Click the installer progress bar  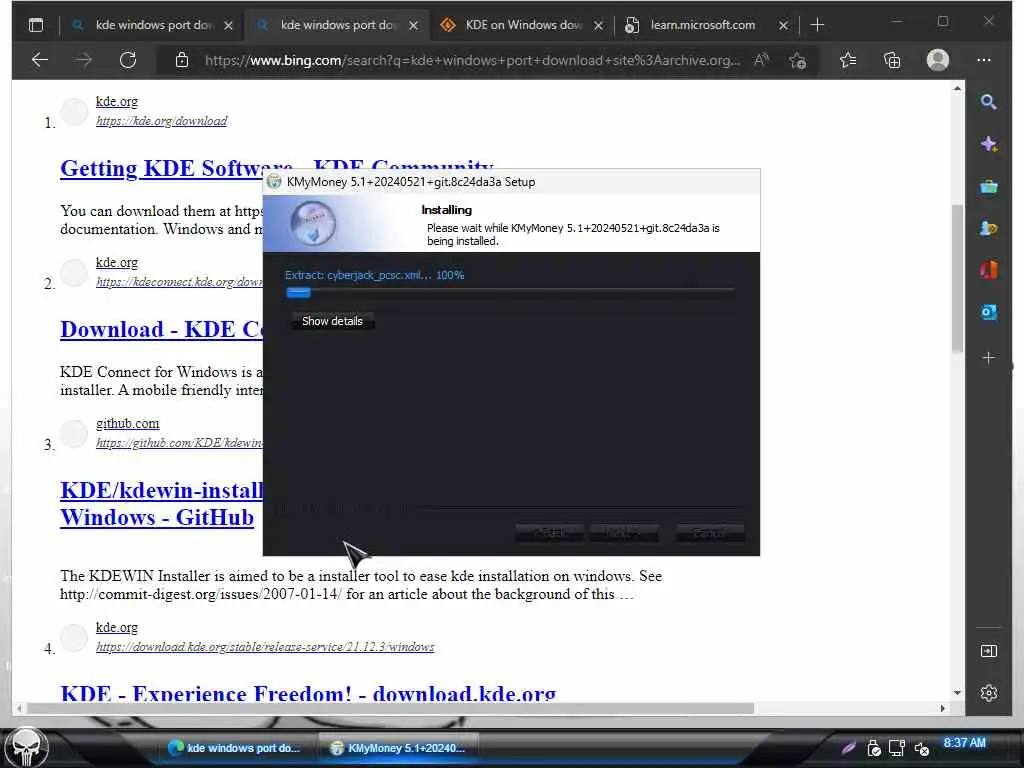510,292
